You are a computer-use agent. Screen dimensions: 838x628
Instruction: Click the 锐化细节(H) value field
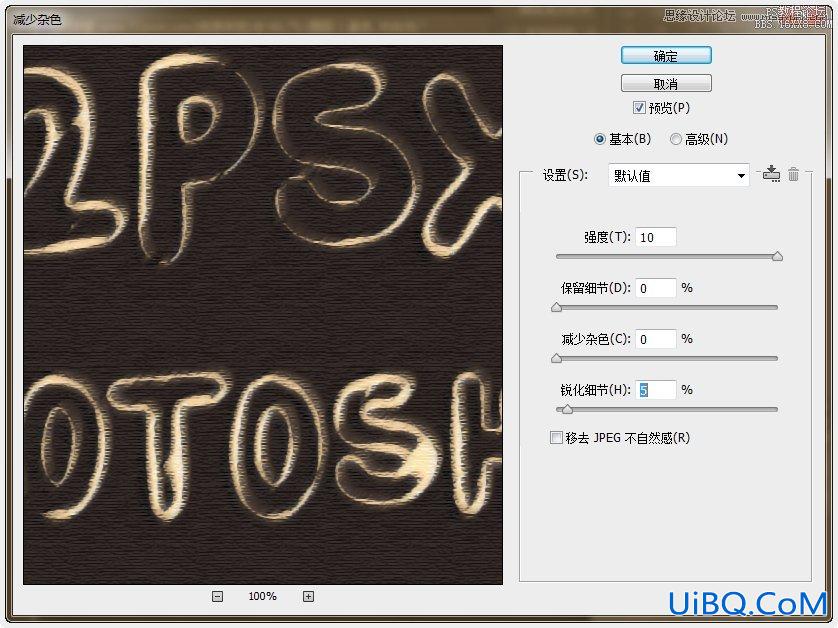coord(656,390)
